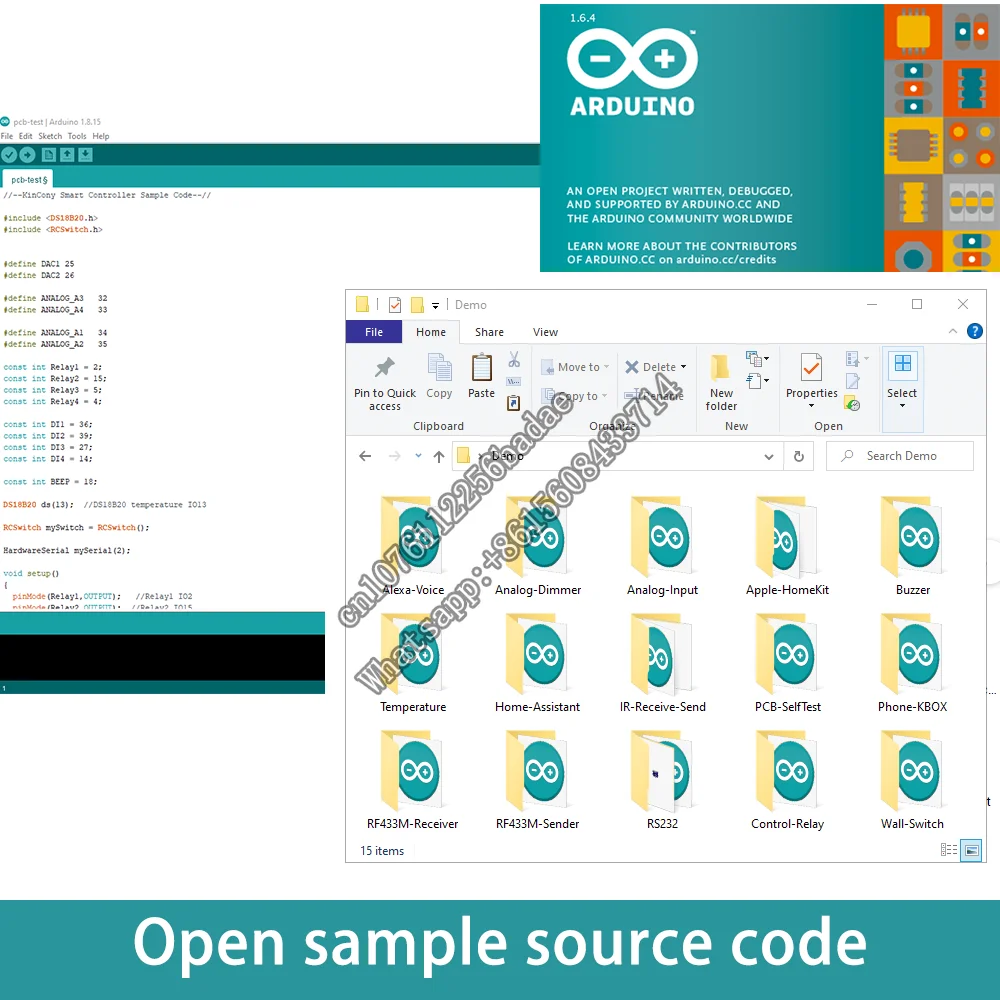Select the IR-Receive-Send folder
The image size is (1000, 1000).
663,664
